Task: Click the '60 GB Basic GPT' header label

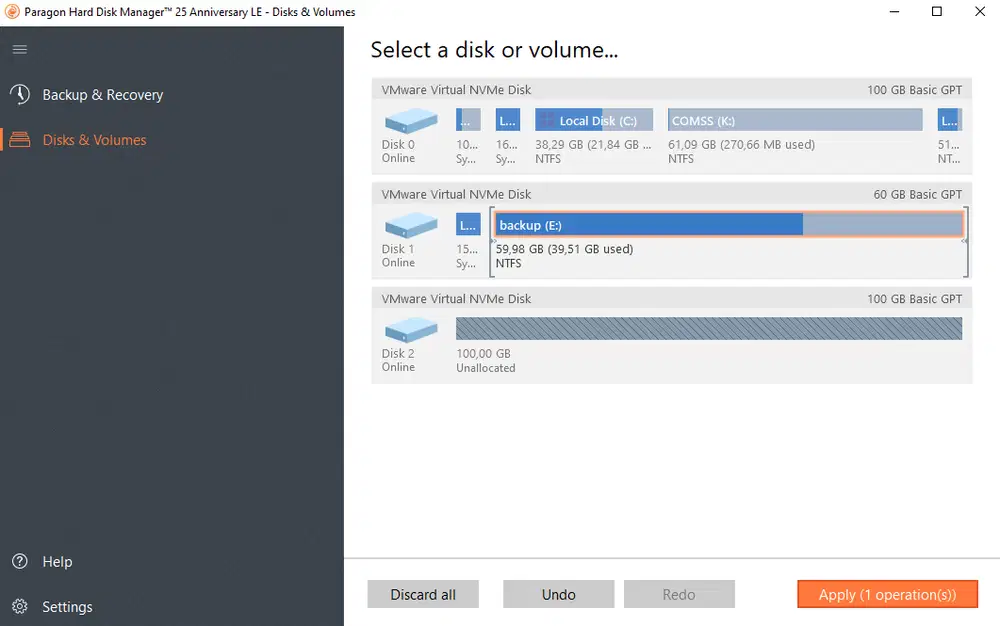Action: 918,194
